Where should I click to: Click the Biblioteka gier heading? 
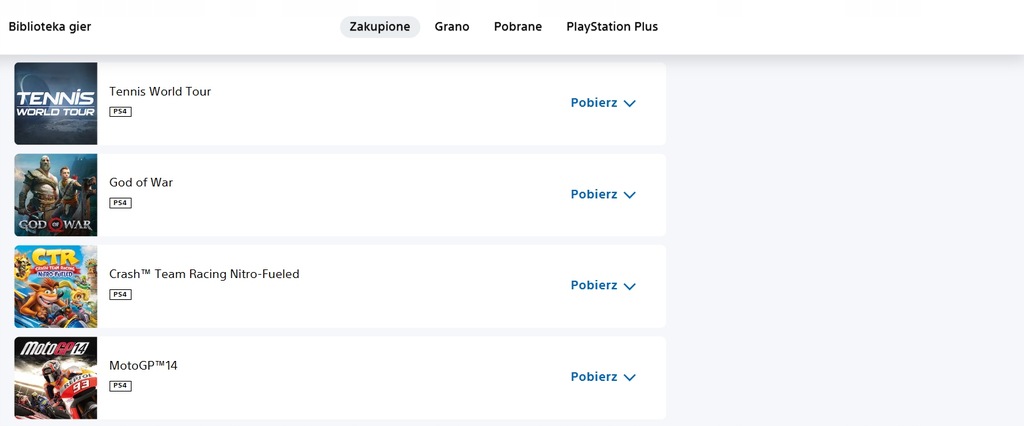(x=50, y=27)
